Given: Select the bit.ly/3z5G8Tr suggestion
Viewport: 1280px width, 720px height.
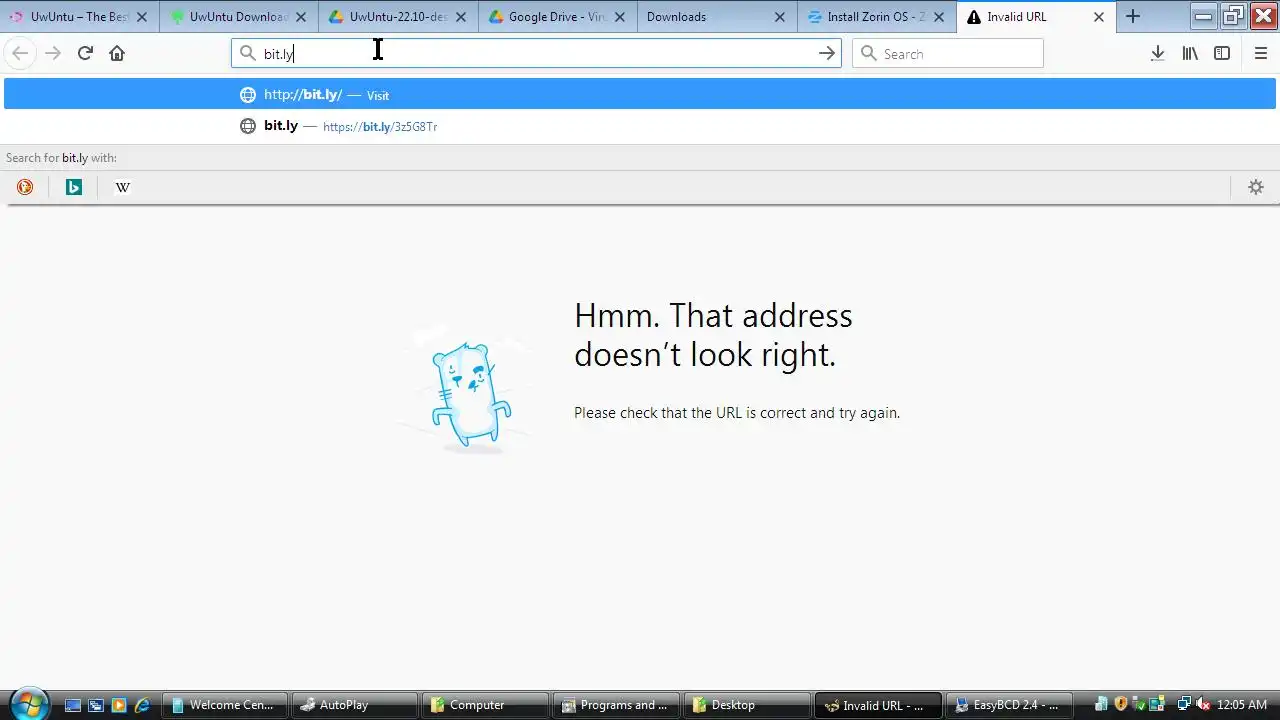Looking at the screenshot, I should 640,126.
